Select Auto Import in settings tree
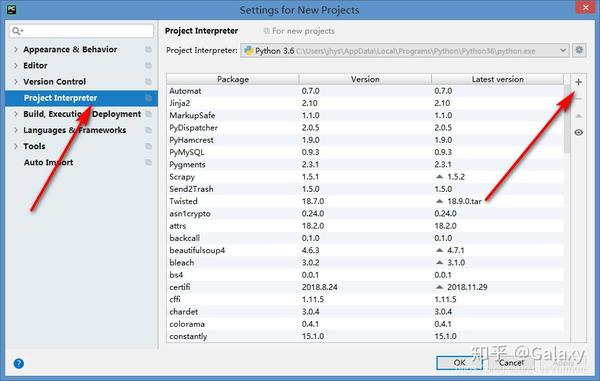600x381 pixels. tap(48, 162)
